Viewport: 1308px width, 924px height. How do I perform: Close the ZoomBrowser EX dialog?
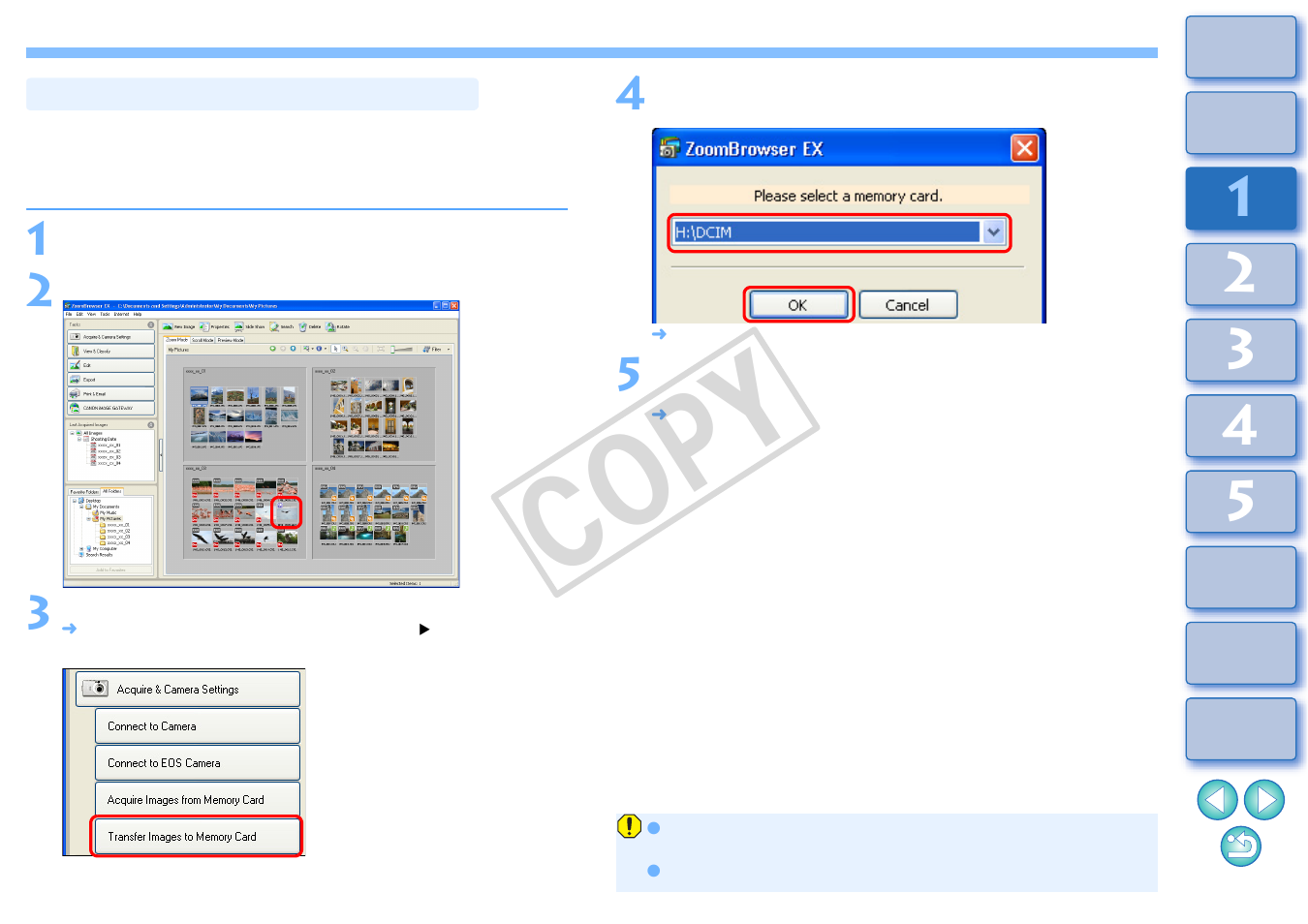click(1024, 148)
